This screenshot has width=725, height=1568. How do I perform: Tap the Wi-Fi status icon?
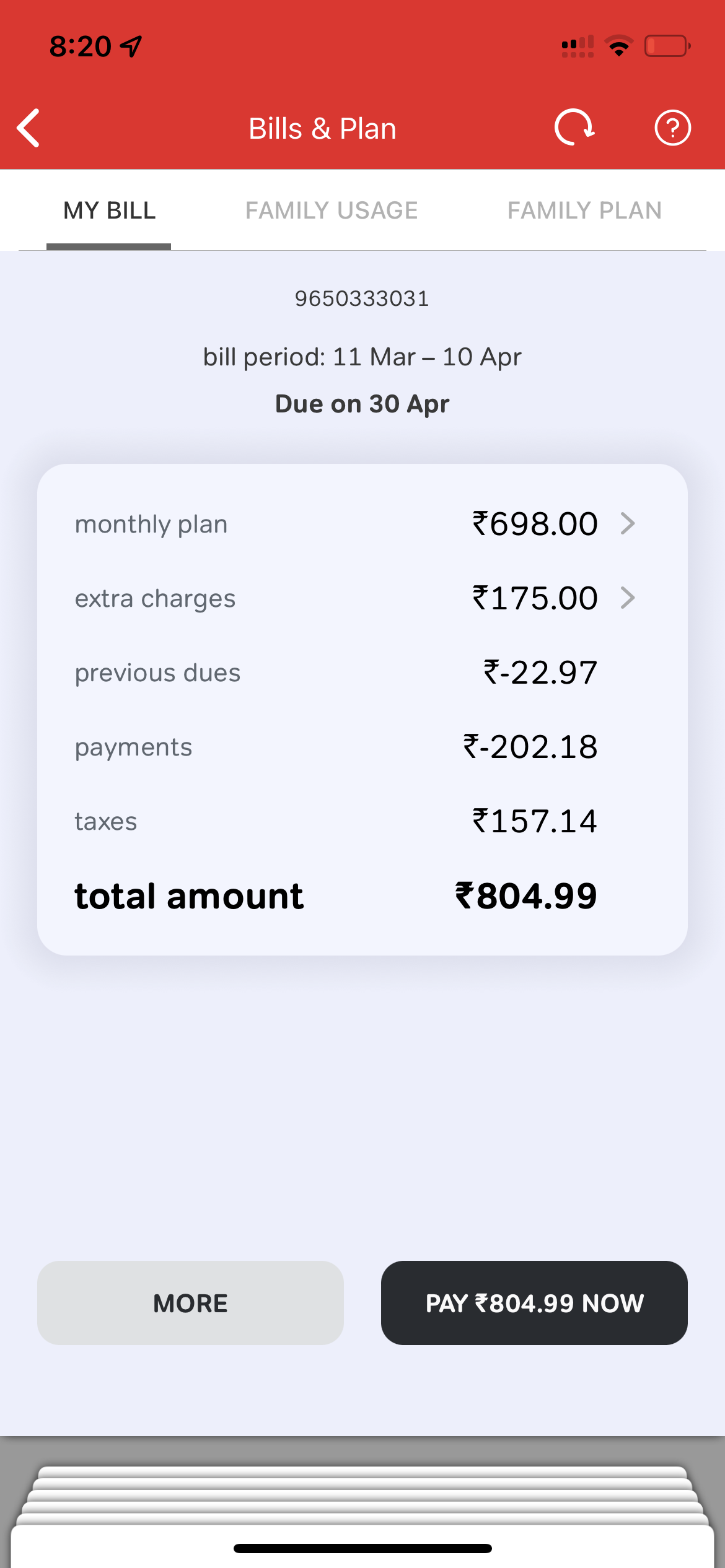619,46
